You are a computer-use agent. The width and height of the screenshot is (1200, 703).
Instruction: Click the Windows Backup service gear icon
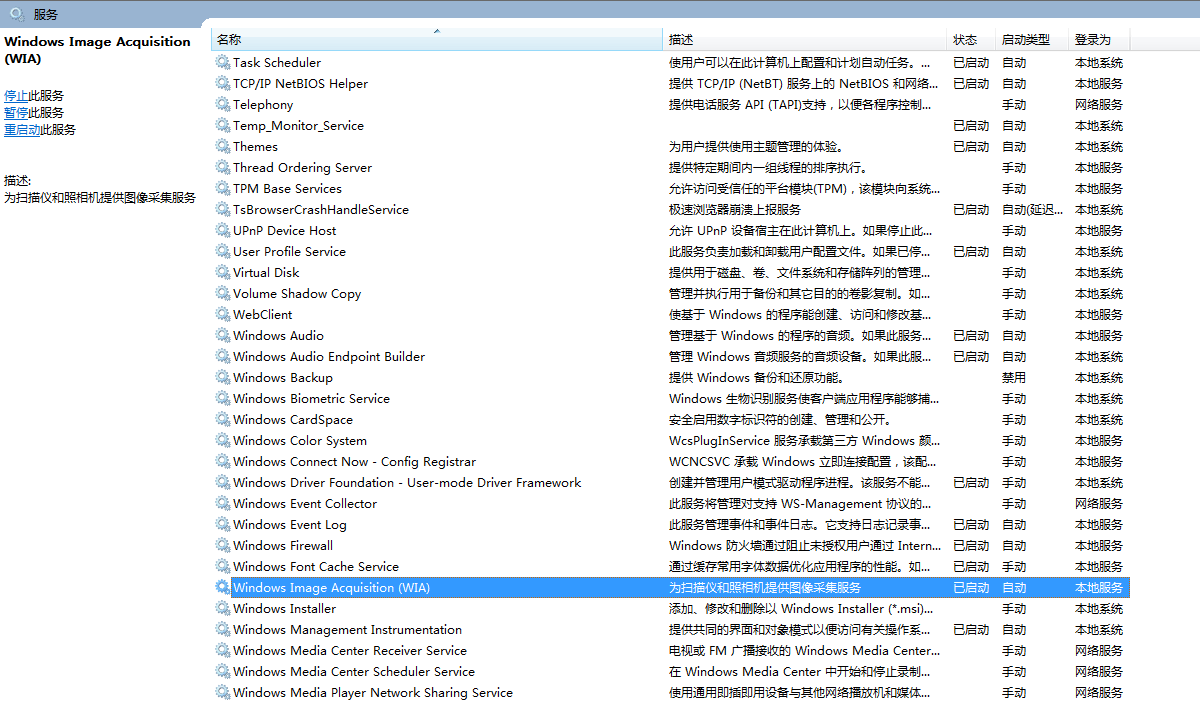point(222,377)
